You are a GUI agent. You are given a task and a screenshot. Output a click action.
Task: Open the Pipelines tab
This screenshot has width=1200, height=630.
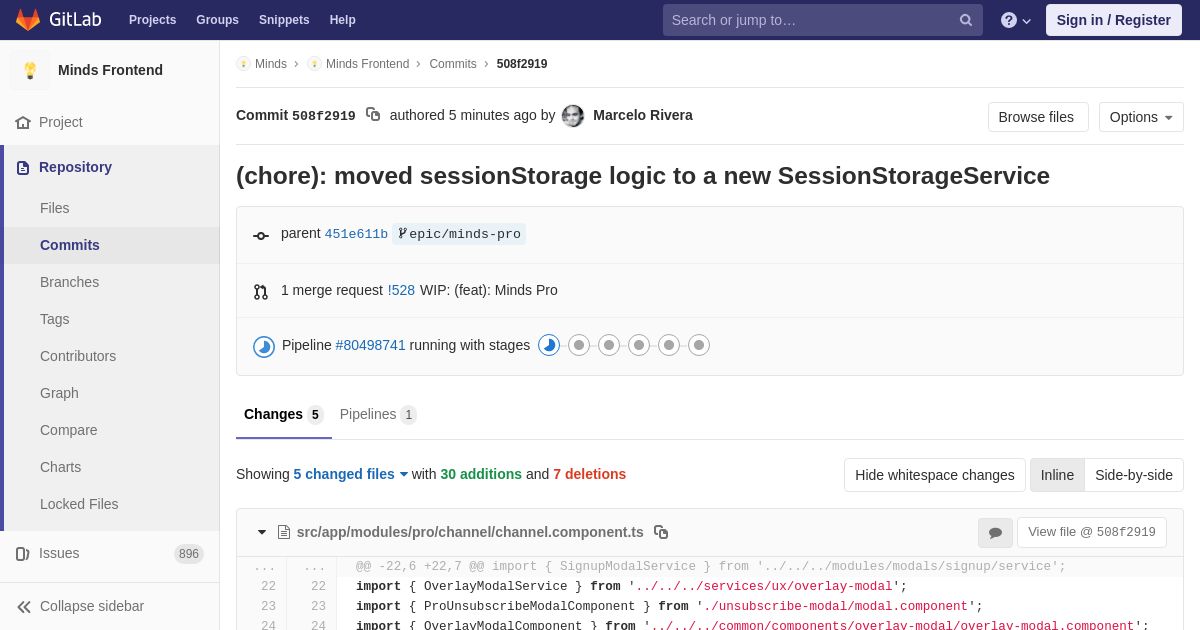[x=378, y=414]
